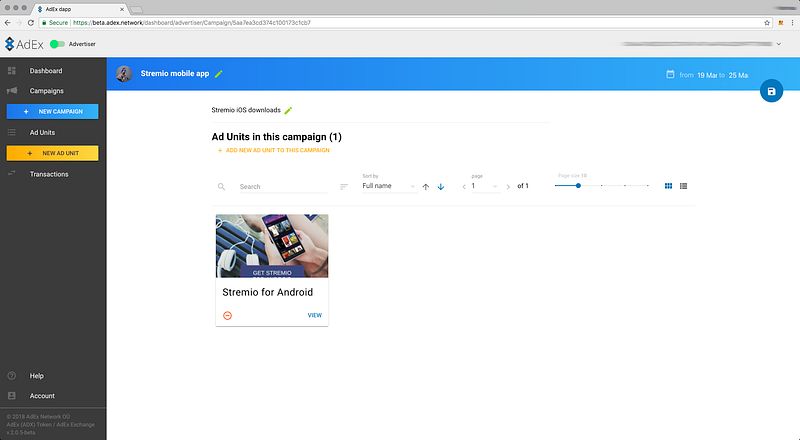The image size is (800, 440).
Task: Bookmark page with star icon
Action: coord(767,22)
